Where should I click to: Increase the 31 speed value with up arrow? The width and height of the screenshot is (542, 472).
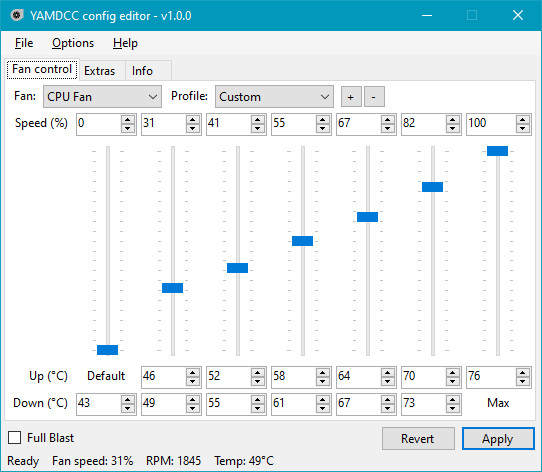tap(193, 120)
